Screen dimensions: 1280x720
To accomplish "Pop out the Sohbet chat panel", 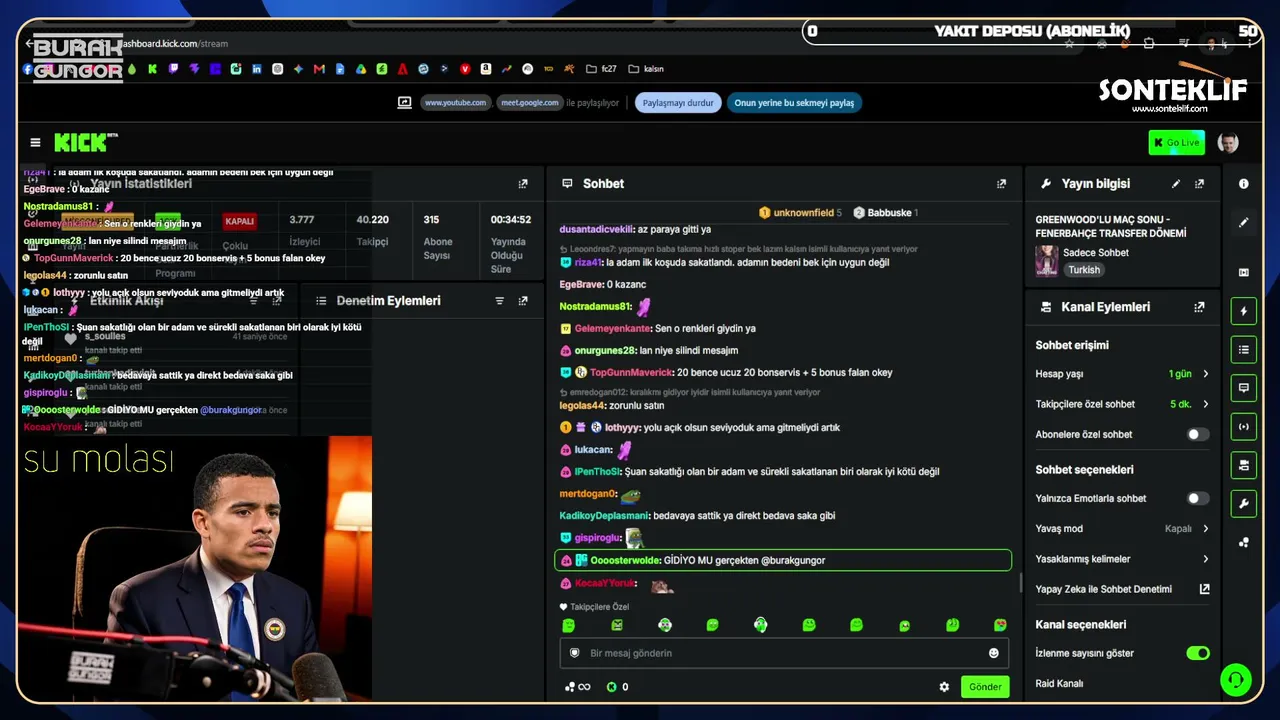I will tap(1001, 184).
